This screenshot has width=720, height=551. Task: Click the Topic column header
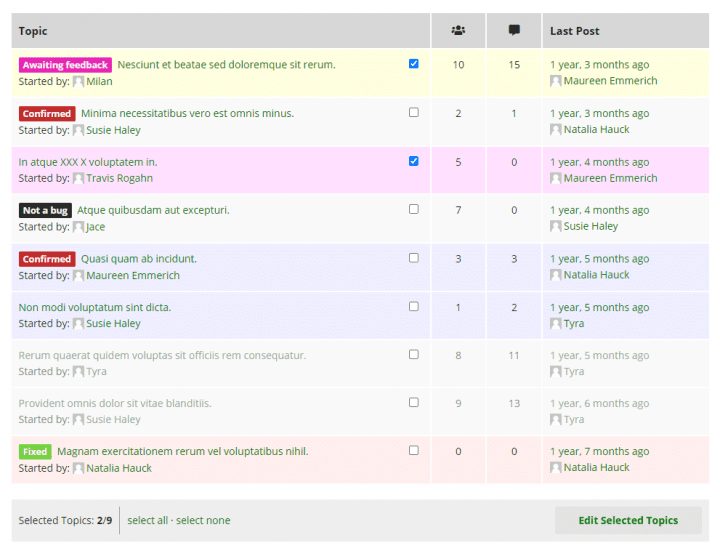pyautogui.click(x=33, y=31)
